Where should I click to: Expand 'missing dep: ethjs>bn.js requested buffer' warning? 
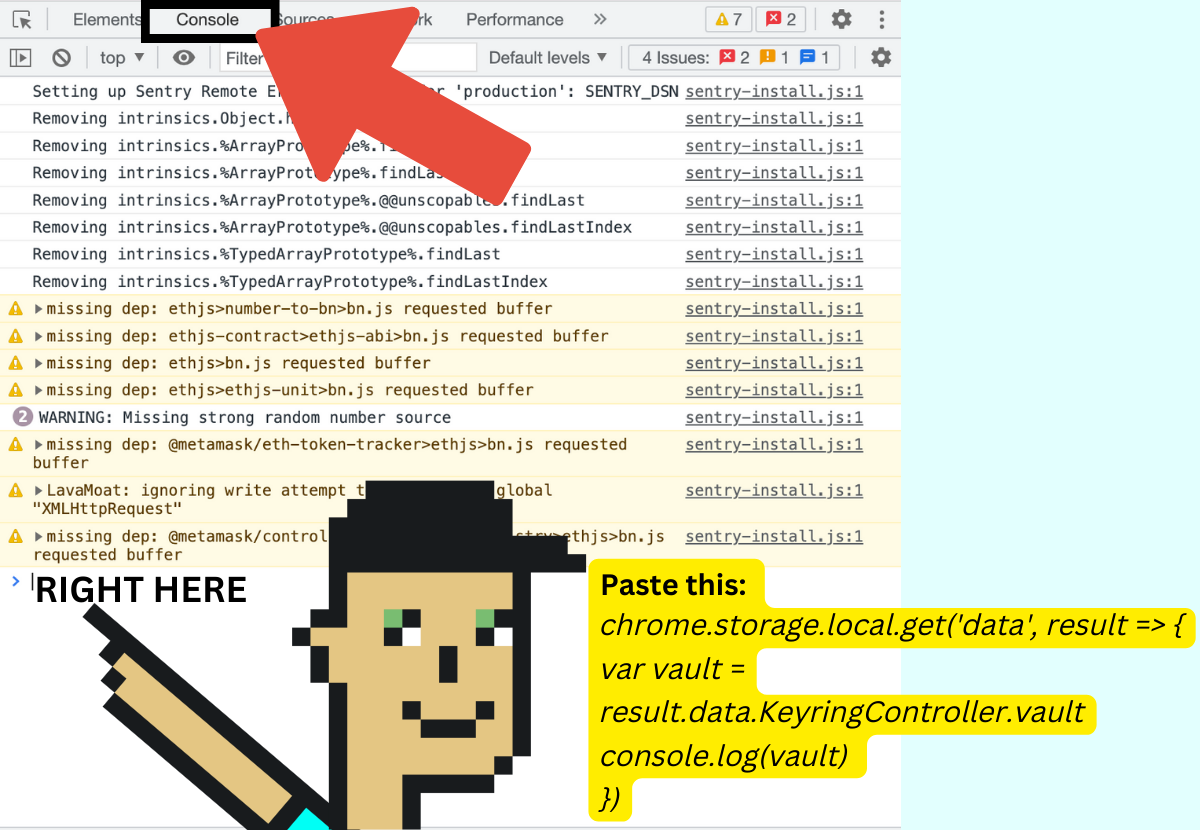(x=39, y=363)
